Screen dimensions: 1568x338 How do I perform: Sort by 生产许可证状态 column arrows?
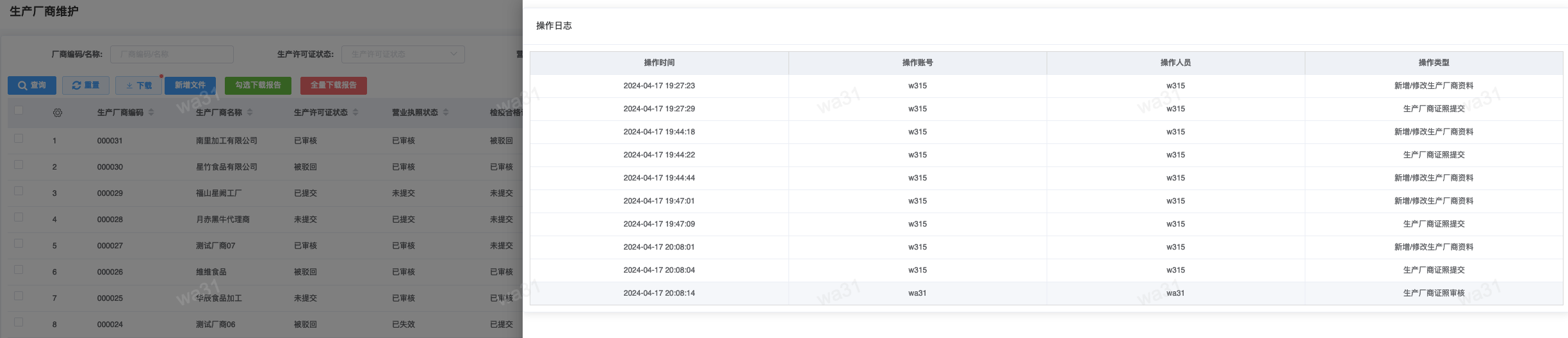point(355,113)
